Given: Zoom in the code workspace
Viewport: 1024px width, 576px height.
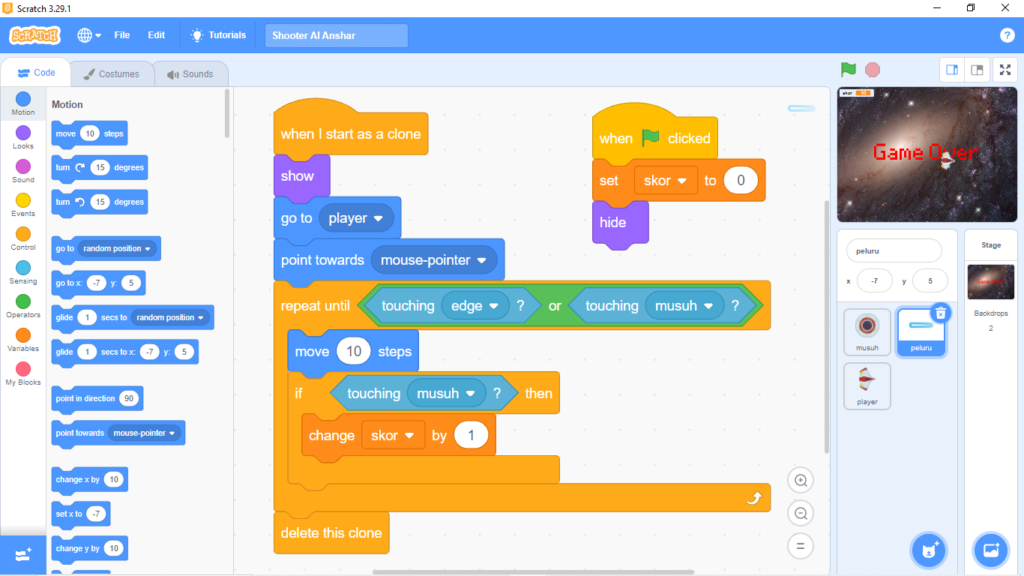Looking at the screenshot, I should click(801, 481).
